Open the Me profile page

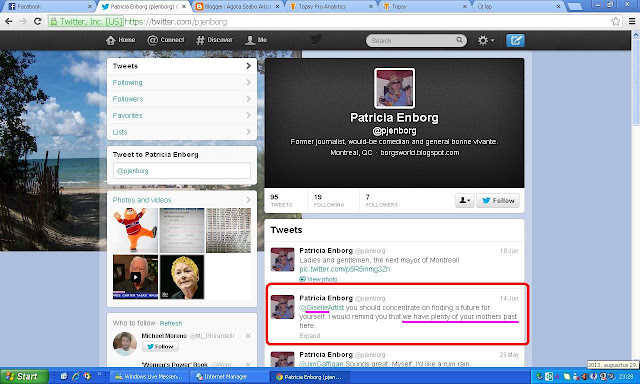[256, 40]
